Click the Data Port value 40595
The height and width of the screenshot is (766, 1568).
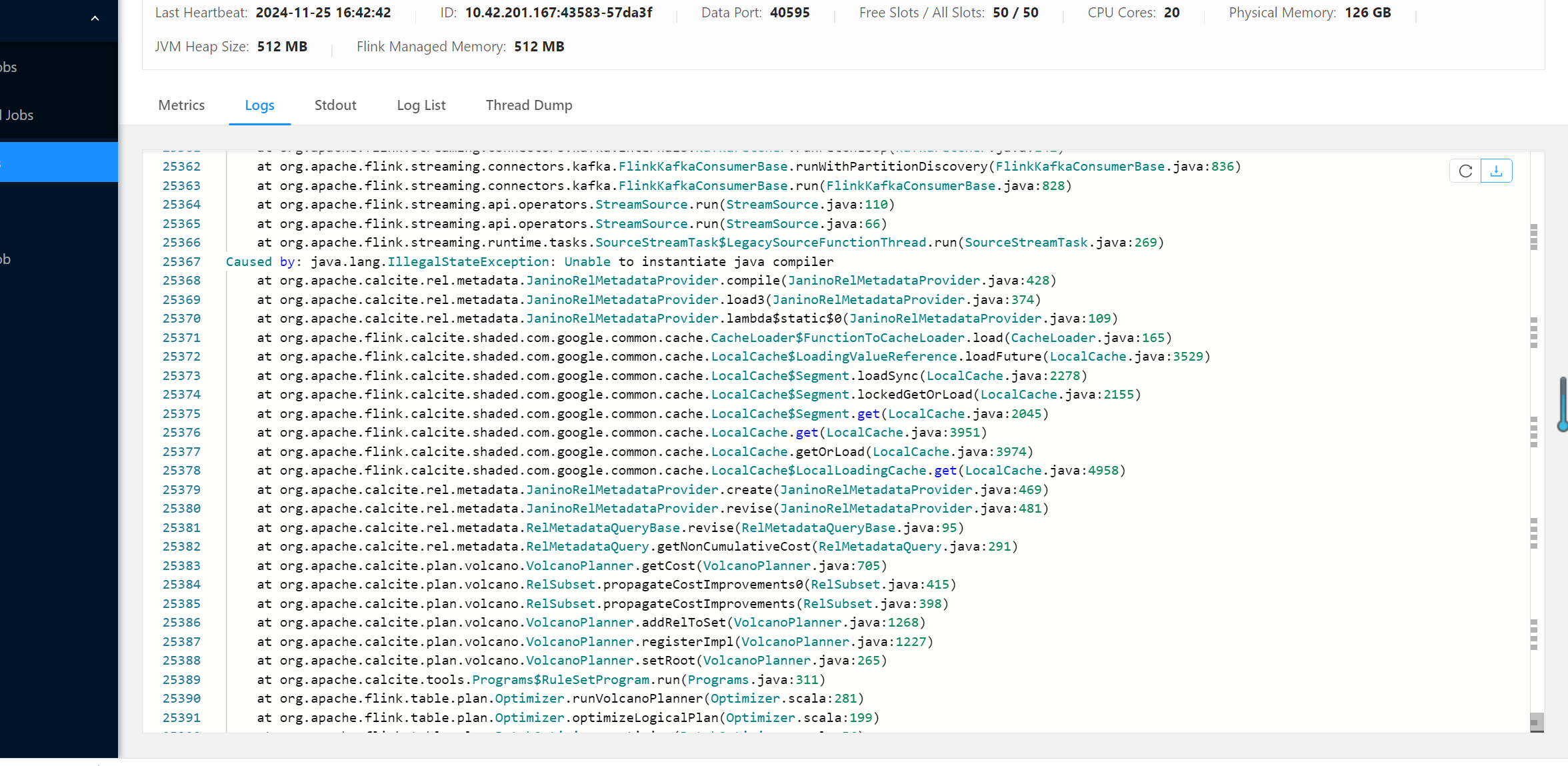(790, 13)
